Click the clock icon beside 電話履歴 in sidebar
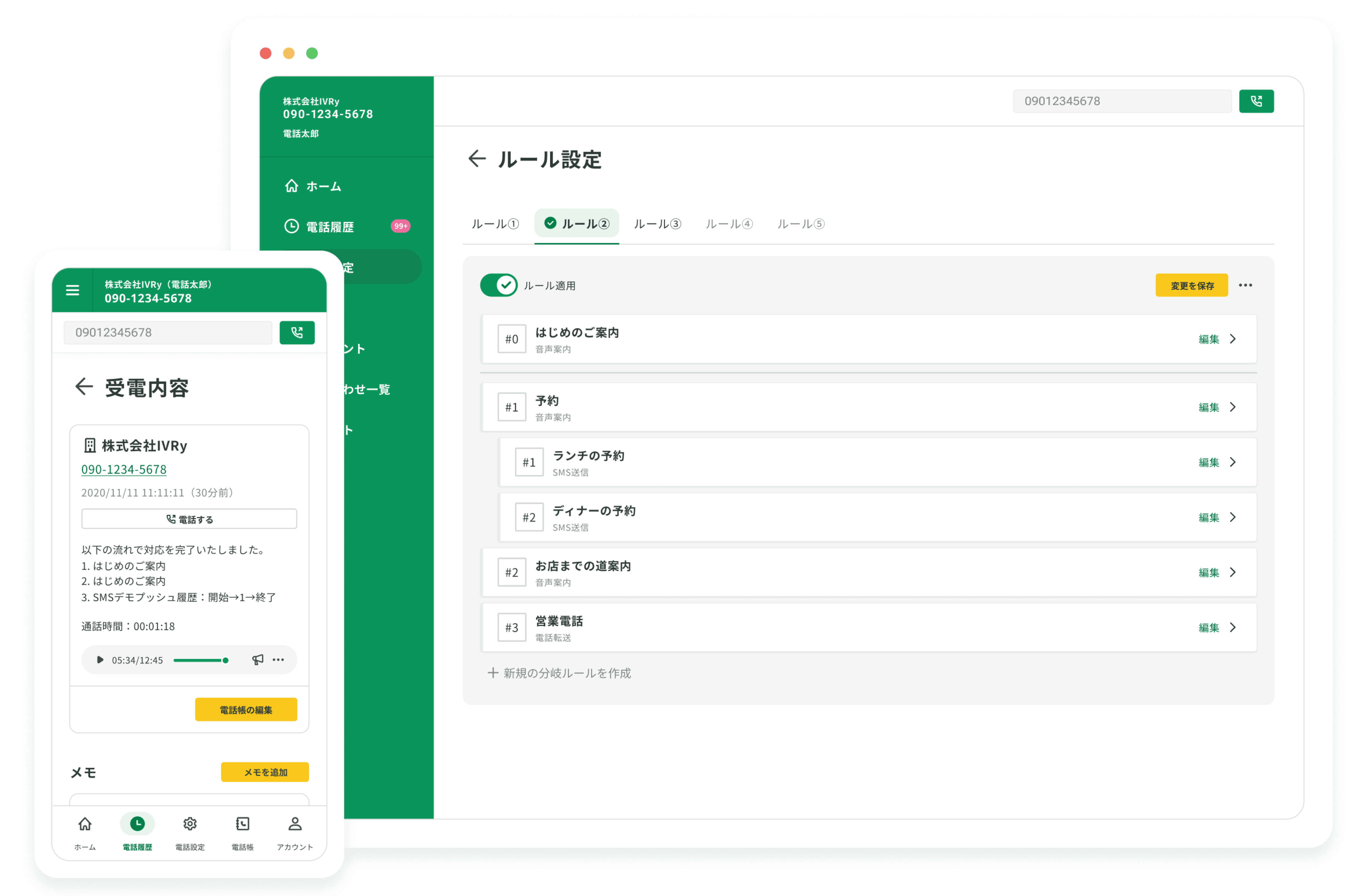The height and width of the screenshot is (896, 1372). 292,227
